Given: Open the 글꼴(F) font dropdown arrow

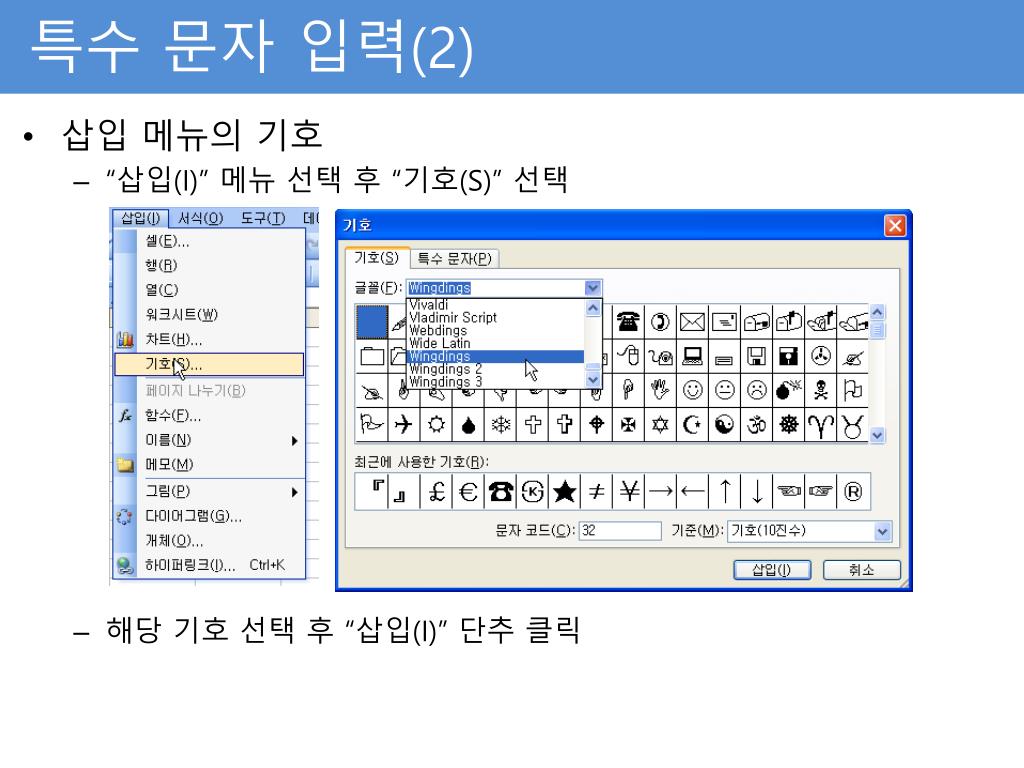Looking at the screenshot, I should [592, 288].
